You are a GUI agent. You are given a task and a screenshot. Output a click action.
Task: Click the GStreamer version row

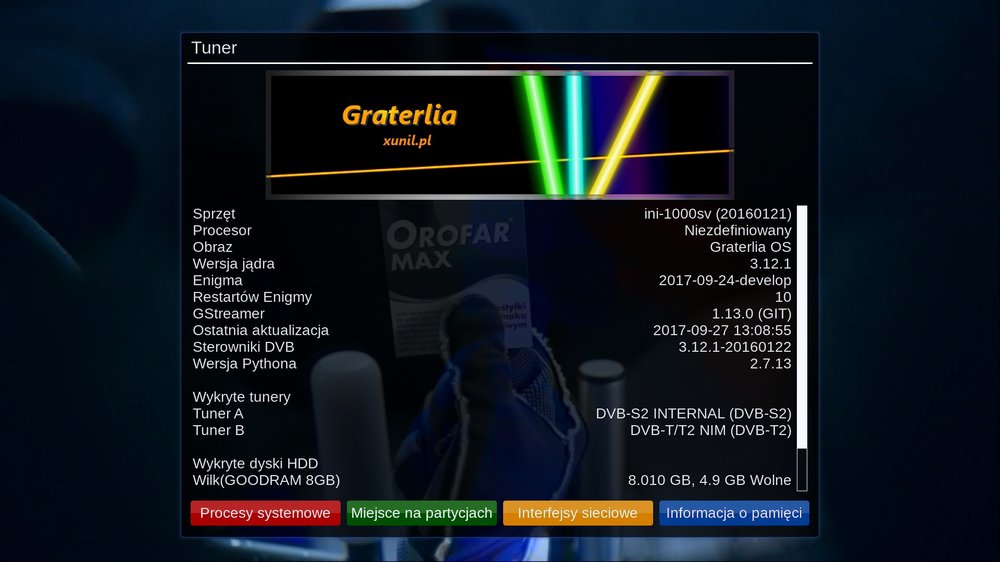coord(492,313)
